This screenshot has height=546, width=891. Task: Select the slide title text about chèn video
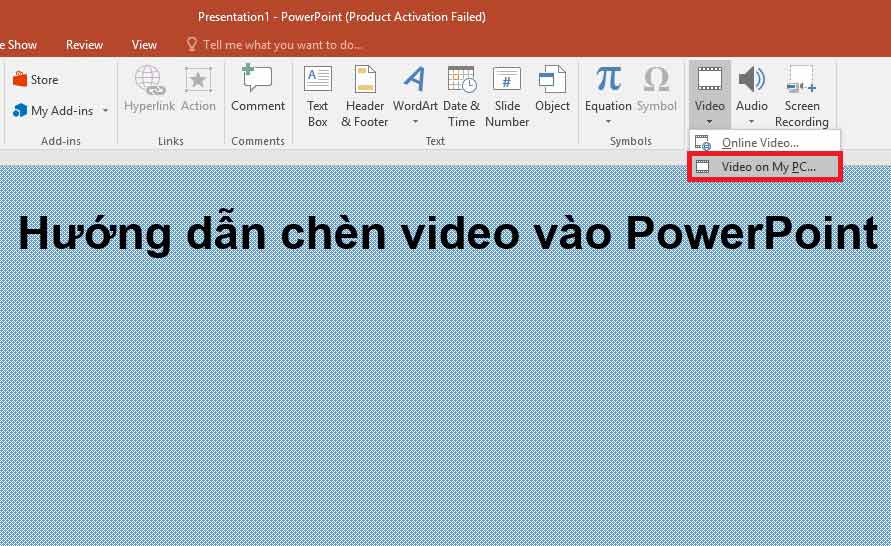(x=448, y=233)
